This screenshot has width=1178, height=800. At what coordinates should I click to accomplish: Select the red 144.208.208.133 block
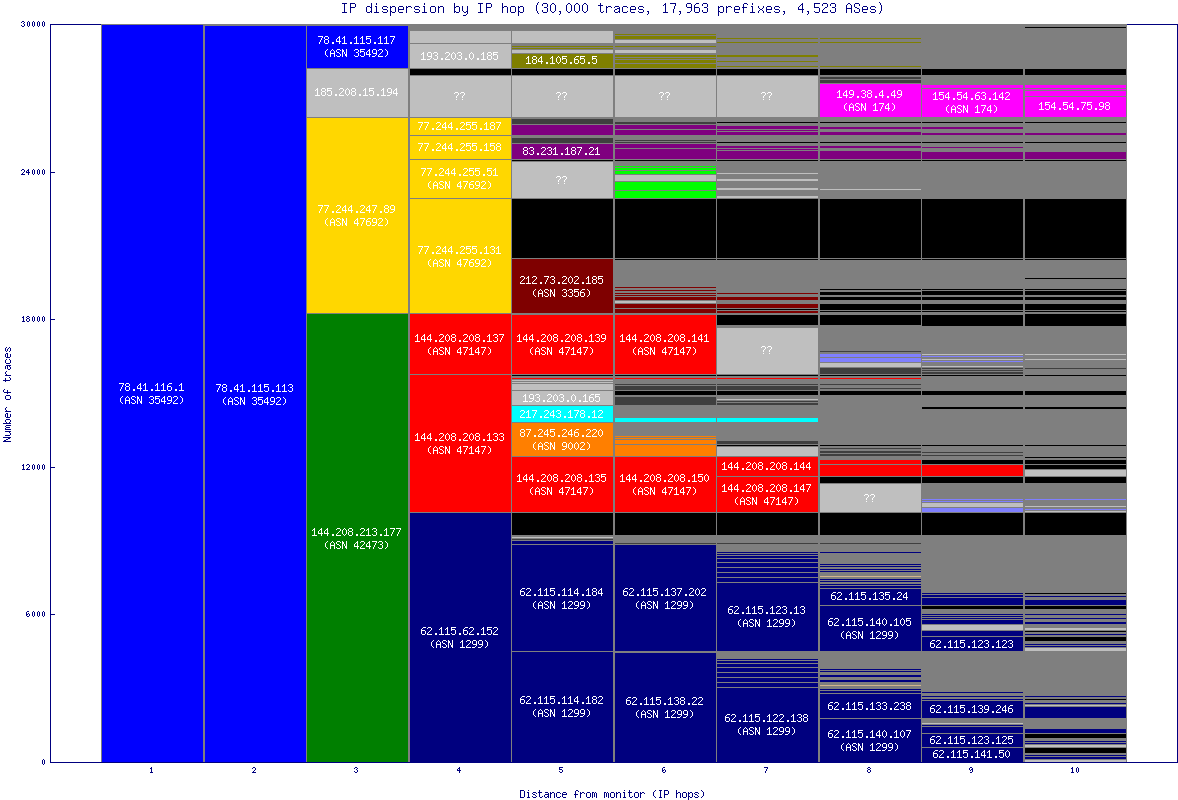[460, 440]
